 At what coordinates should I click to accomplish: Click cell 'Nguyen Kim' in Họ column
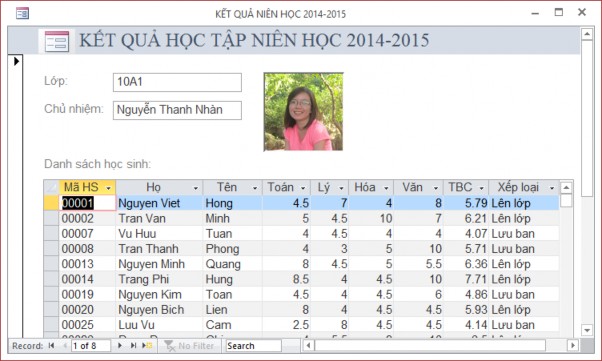point(159,294)
